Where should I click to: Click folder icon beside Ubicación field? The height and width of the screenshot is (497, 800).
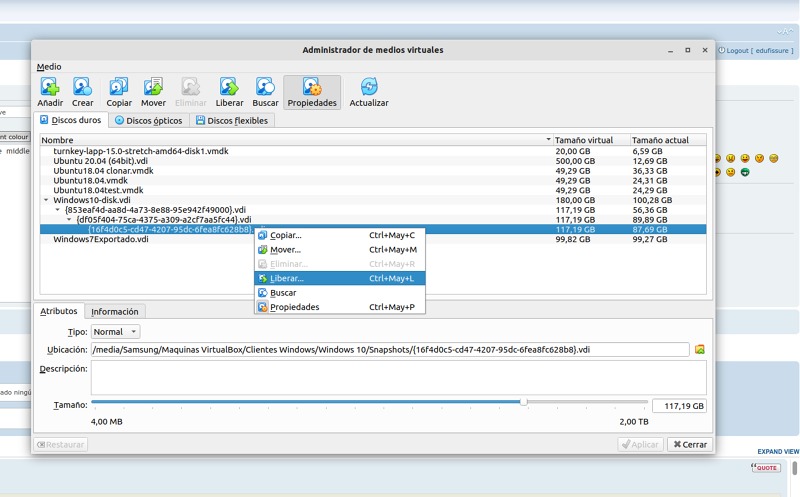pos(700,349)
